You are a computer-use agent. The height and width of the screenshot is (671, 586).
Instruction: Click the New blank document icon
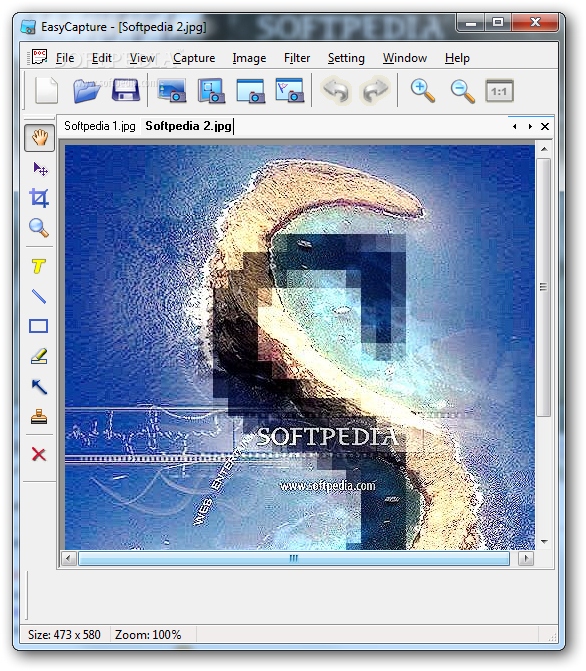[x=46, y=90]
